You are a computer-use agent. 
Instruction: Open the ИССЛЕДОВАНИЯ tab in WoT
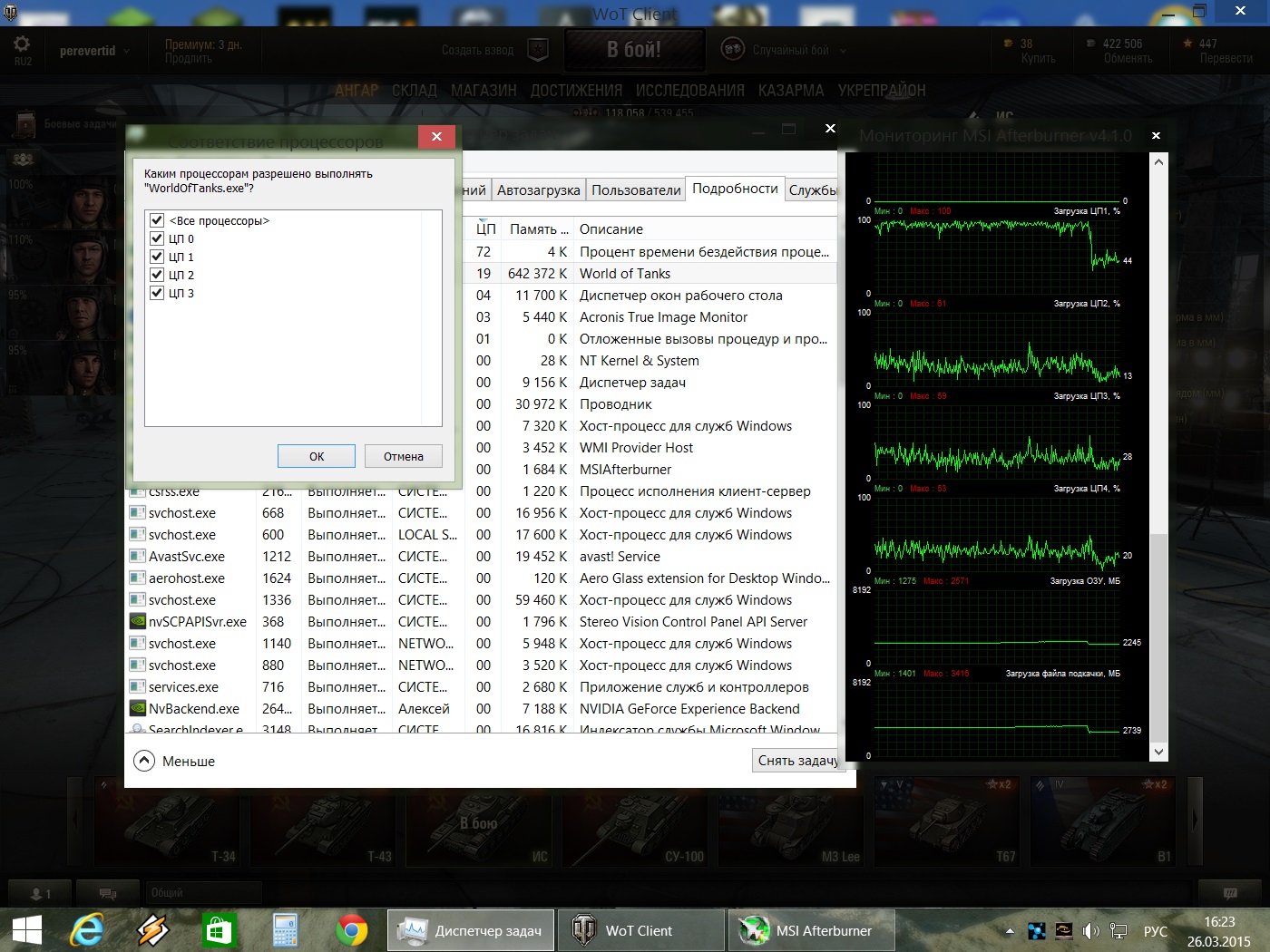689,91
